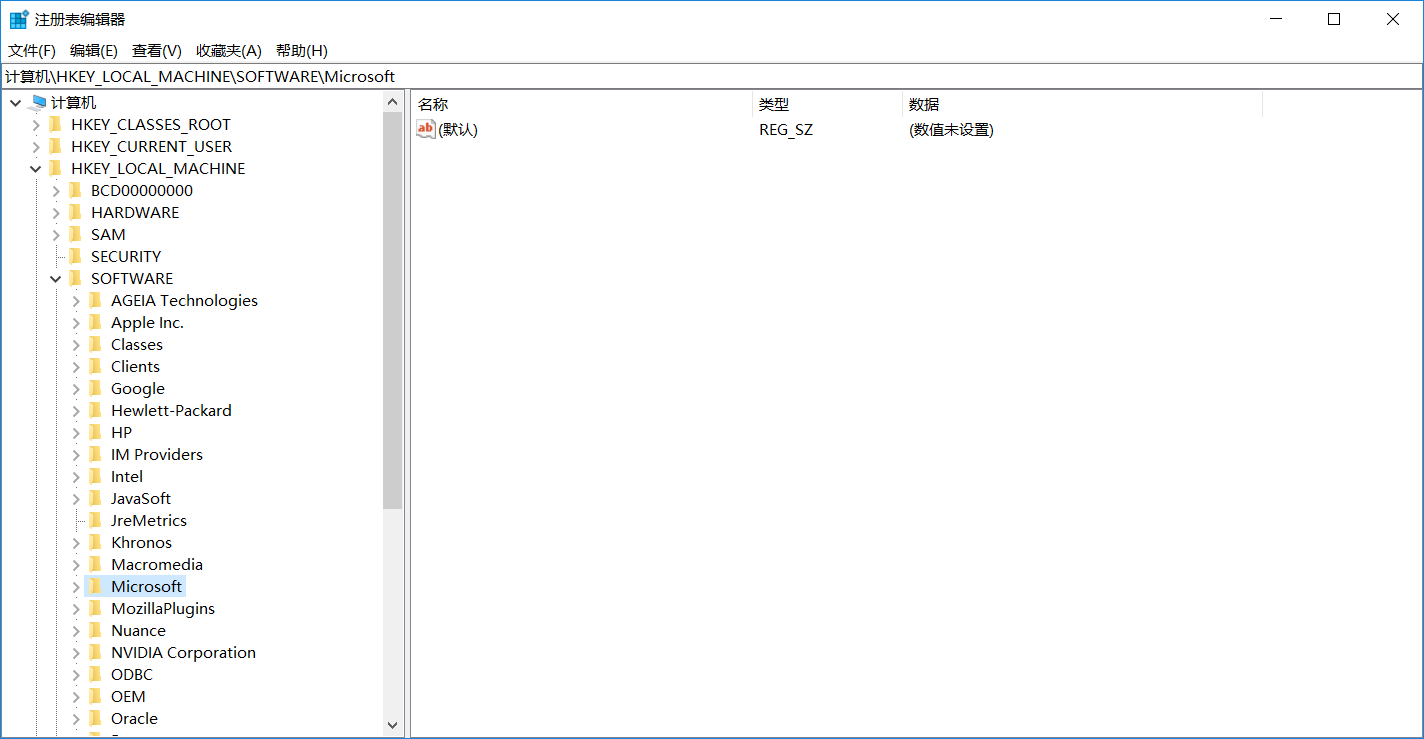This screenshot has width=1424, height=739.
Task: Click the HKEY_LOCAL_MACHINE folder icon
Action: click(x=56, y=168)
